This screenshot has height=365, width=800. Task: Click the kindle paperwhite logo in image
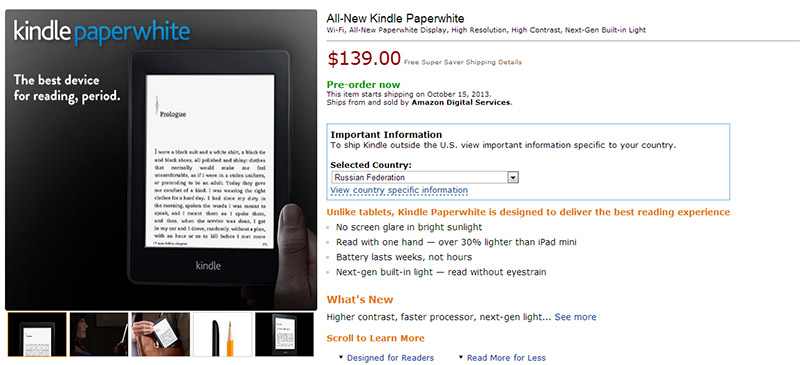pos(102,33)
